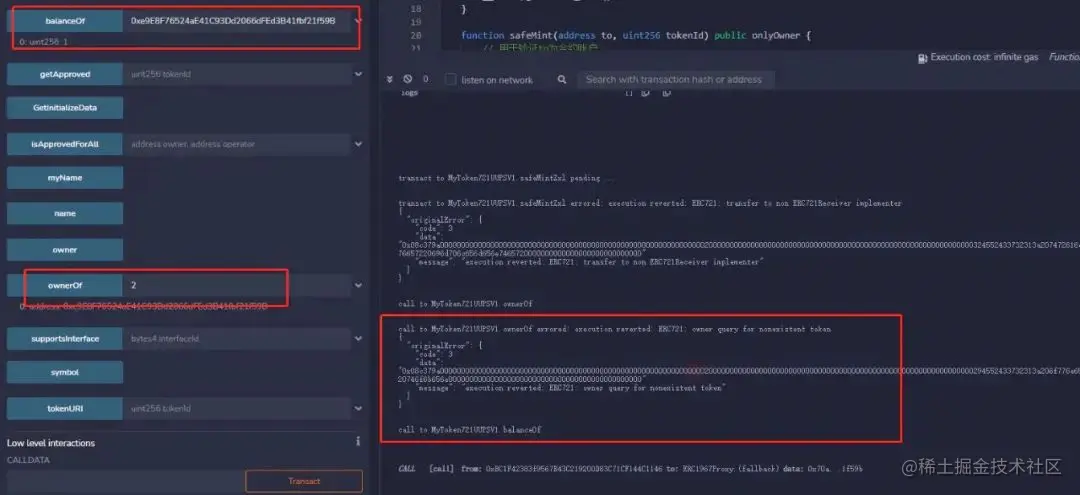This screenshot has width=1080, height=495.
Task: Expand the CALL log entry from 0xBC1F42383
Action: coord(630,468)
